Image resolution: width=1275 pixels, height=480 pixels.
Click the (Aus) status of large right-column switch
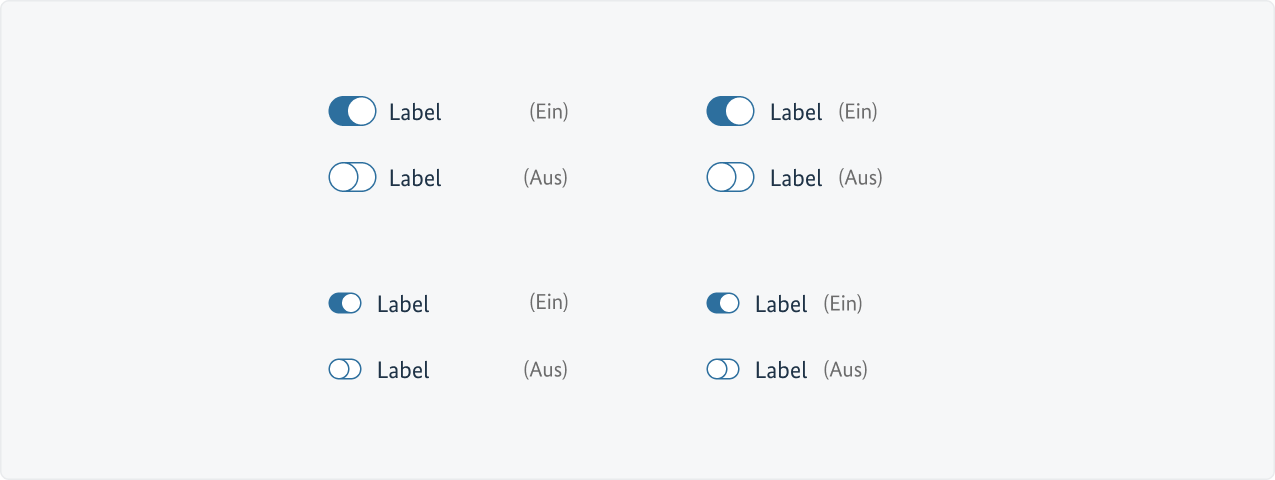click(x=860, y=177)
